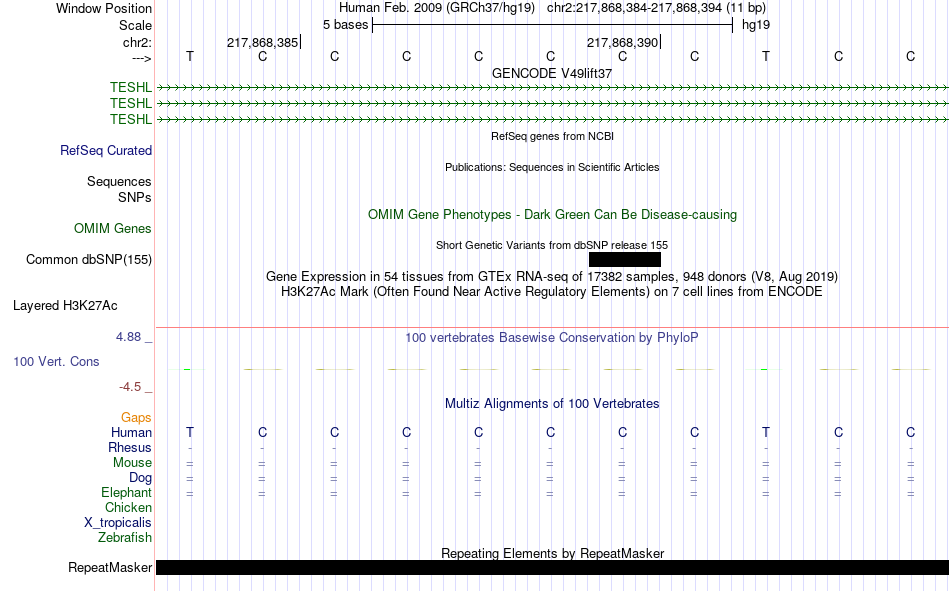Open Publications: Sequences in Scientific Articles title

[x=552, y=167]
